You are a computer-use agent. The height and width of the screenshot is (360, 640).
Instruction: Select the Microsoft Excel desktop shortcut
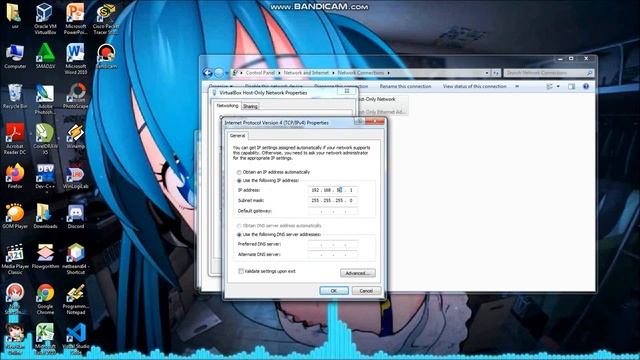45,338
